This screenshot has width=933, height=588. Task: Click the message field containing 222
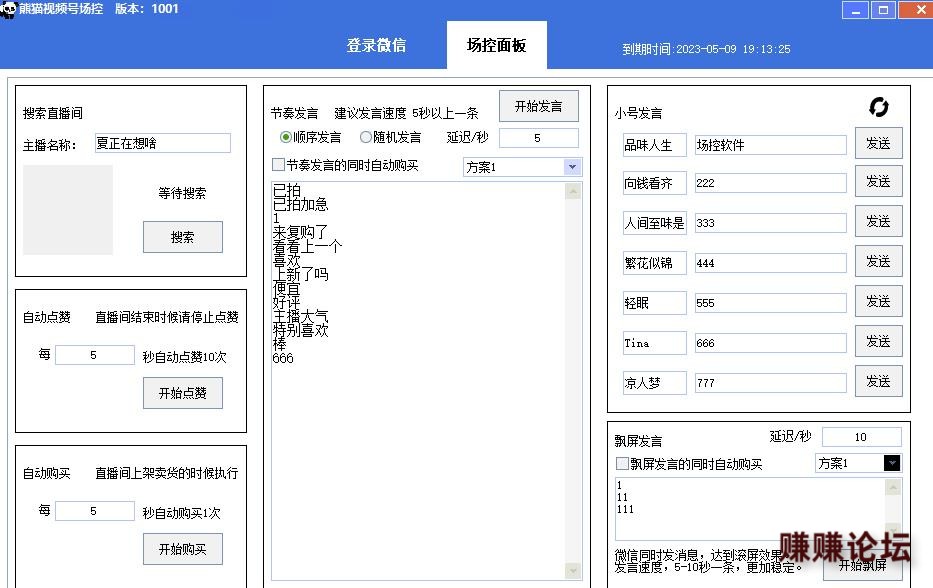point(771,183)
